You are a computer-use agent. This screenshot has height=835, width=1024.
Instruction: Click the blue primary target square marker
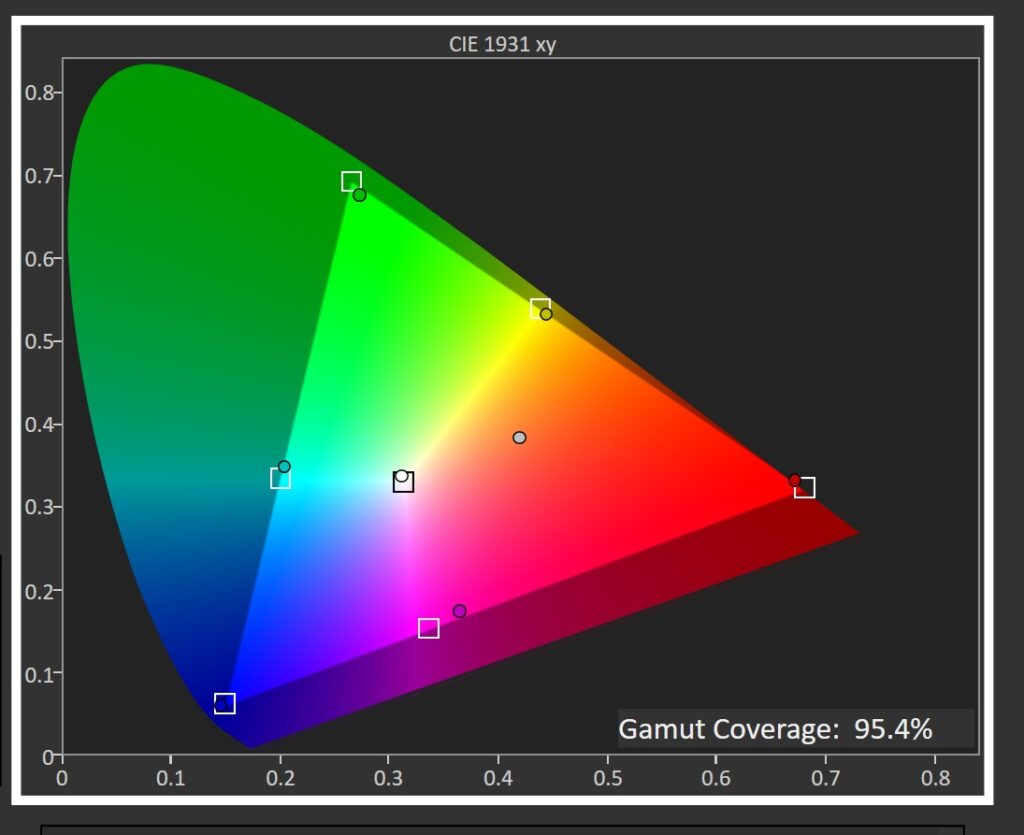(x=225, y=704)
